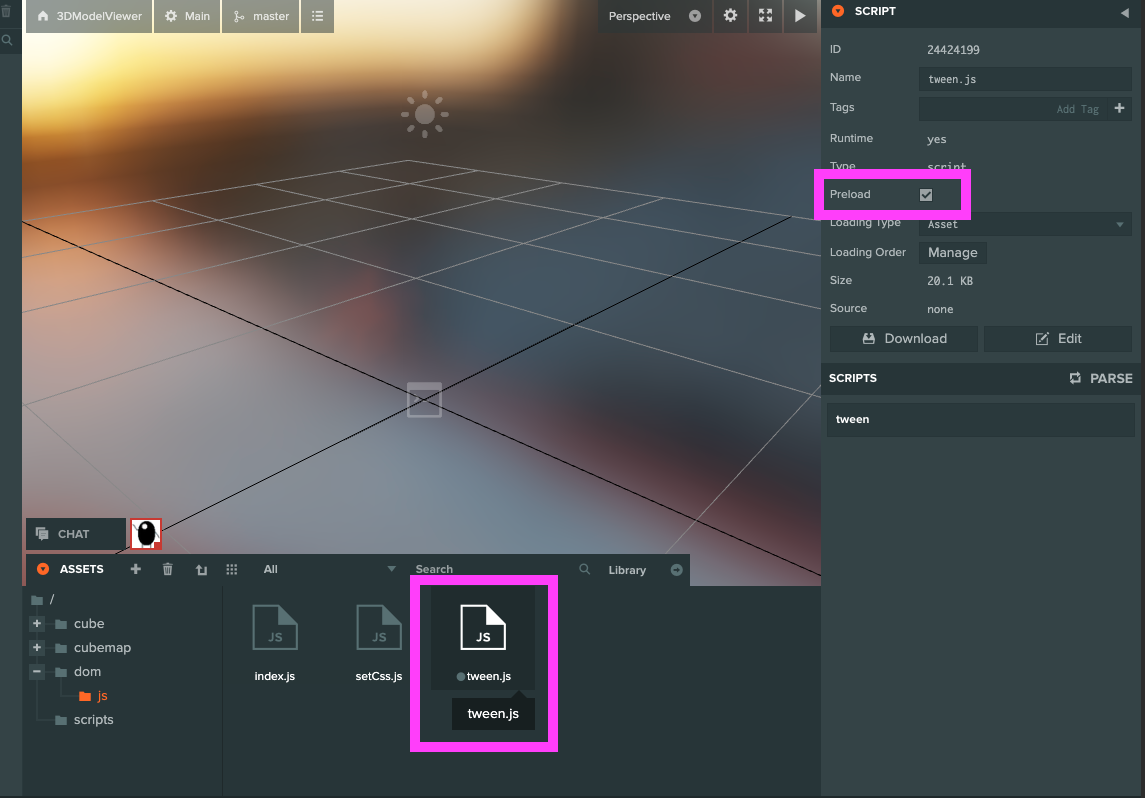Click the search magnifier icon in assets

tap(584, 569)
